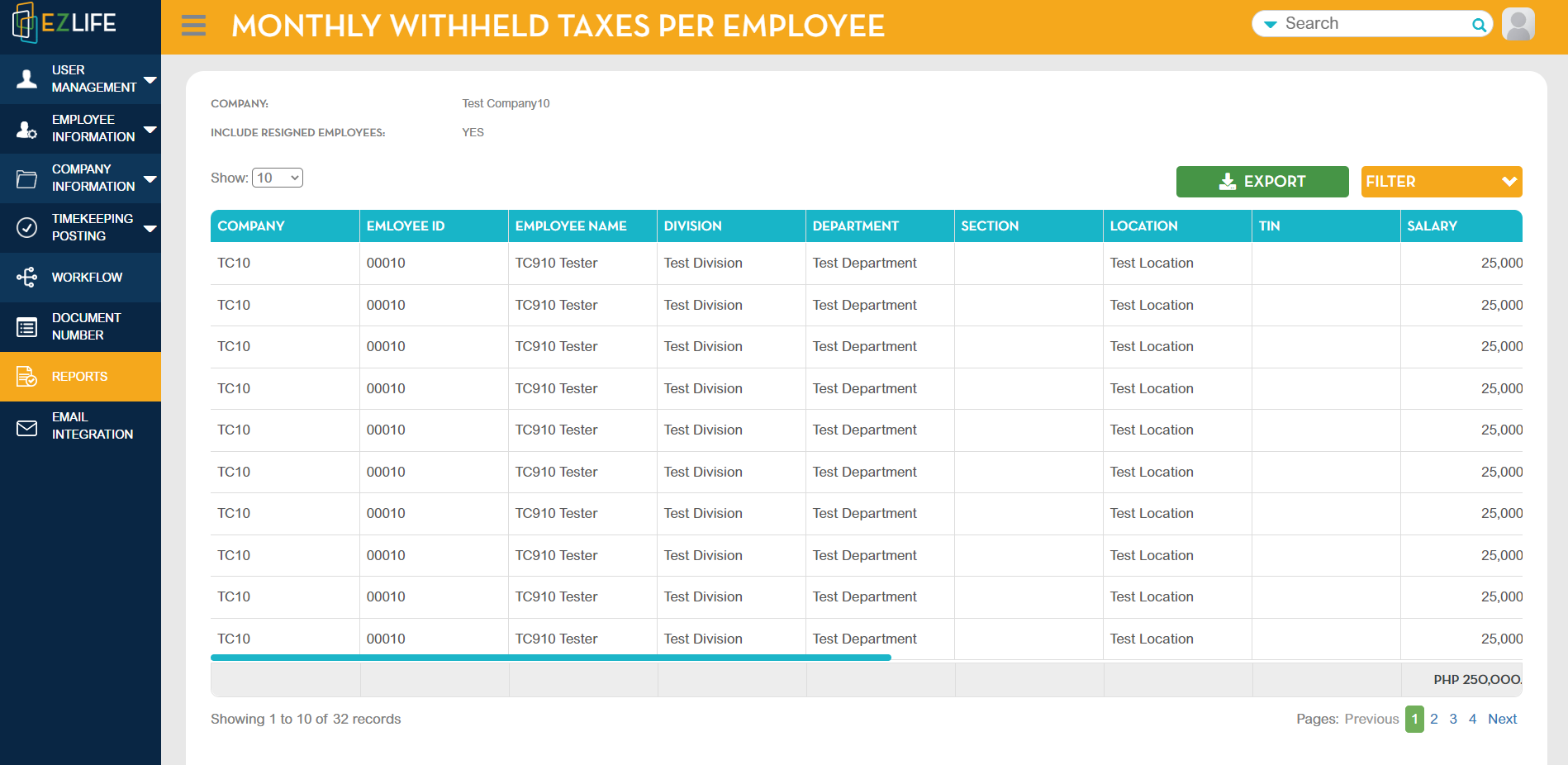This screenshot has width=1568, height=765.
Task: Sort by LOCATION column header
Action: tap(1176, 226)
